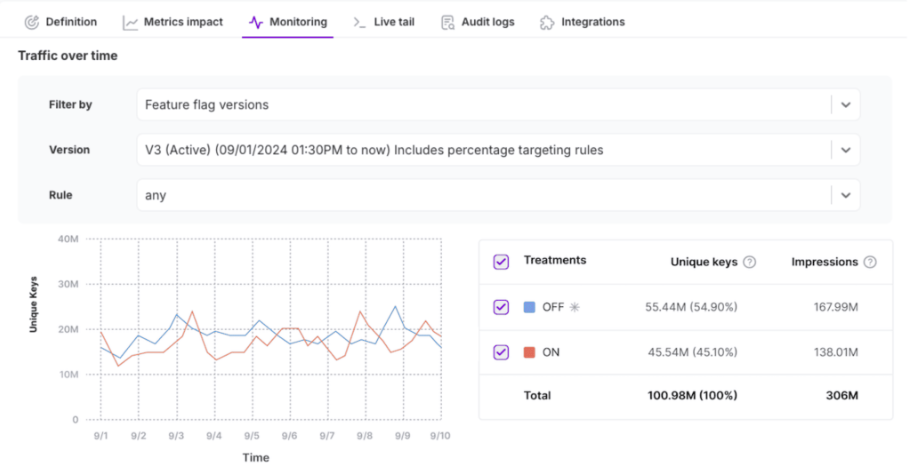Click the blue OFF treatment color swatch
This screenshot has width=912, height=470.
pos(530,307)
